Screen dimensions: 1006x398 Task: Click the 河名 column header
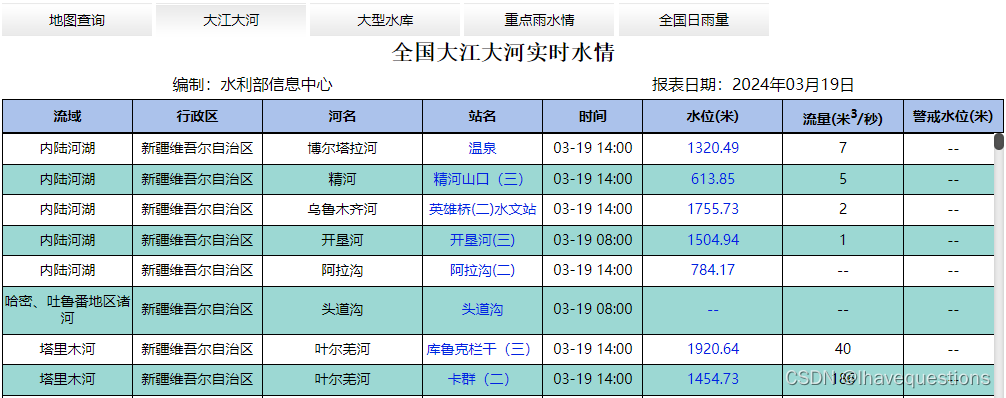tap(343, 116)
